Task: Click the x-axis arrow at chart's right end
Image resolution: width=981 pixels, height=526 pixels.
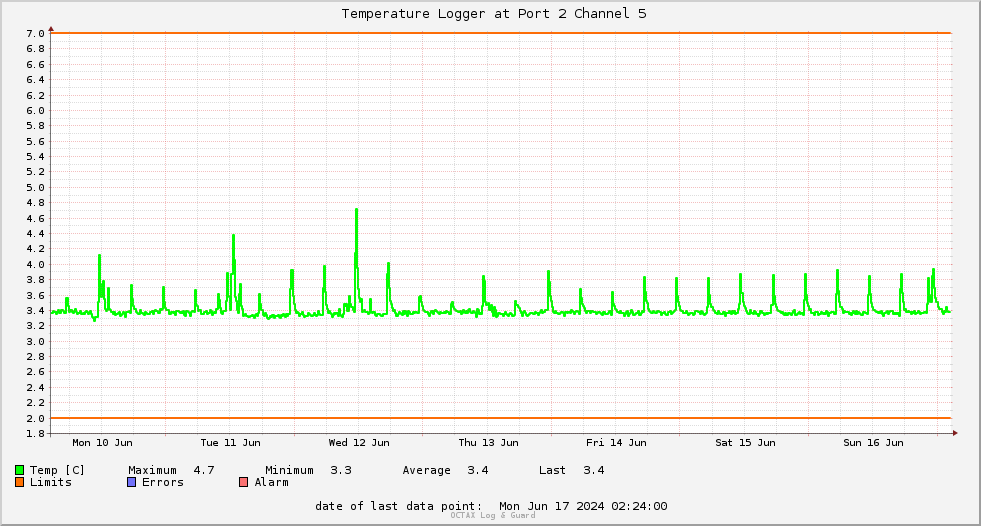Action: click(955, 433)
